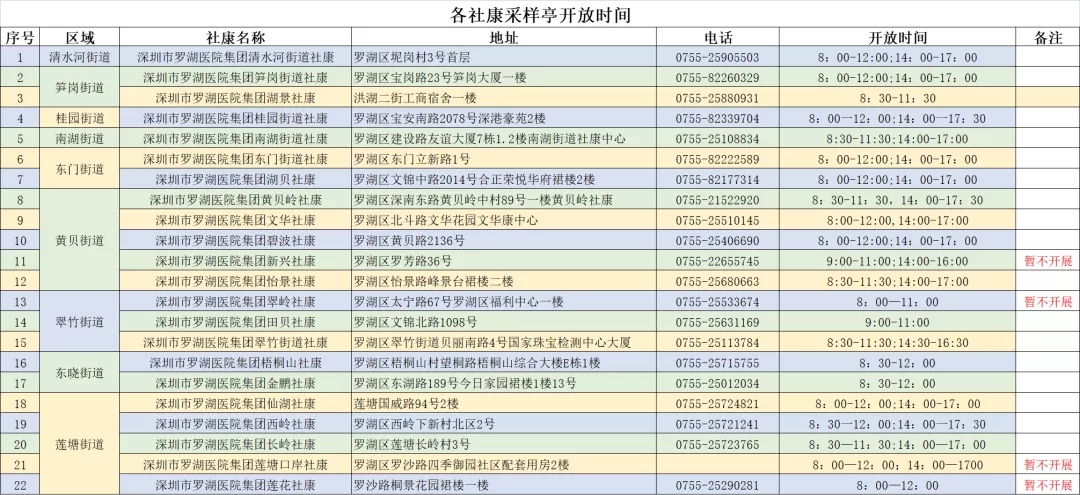Select phone number 0755-25290281
Image resolution: width=1080 pixels, height=495 pixels.
pos(718,485)
